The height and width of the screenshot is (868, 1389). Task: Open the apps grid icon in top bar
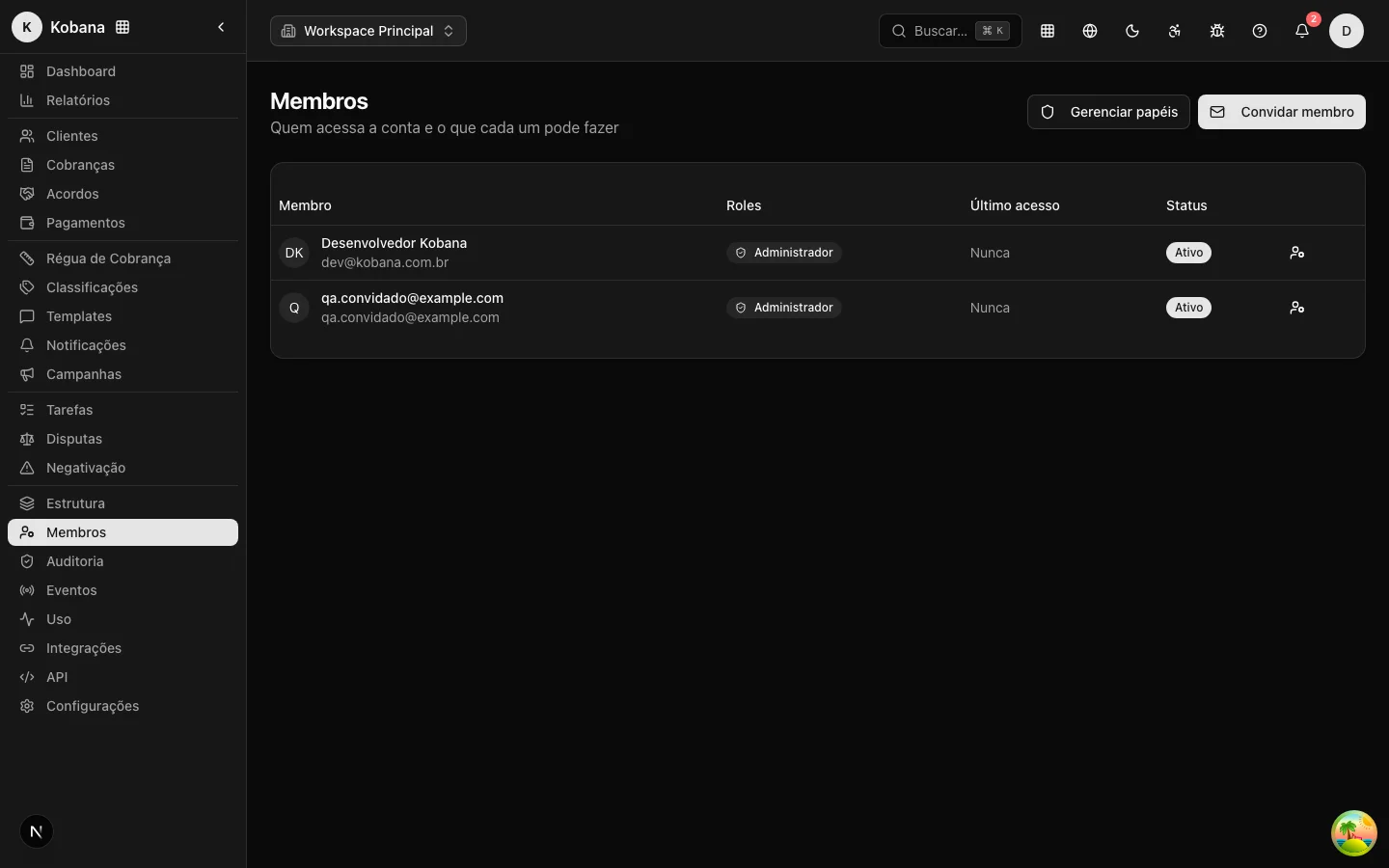[1048, 31]
